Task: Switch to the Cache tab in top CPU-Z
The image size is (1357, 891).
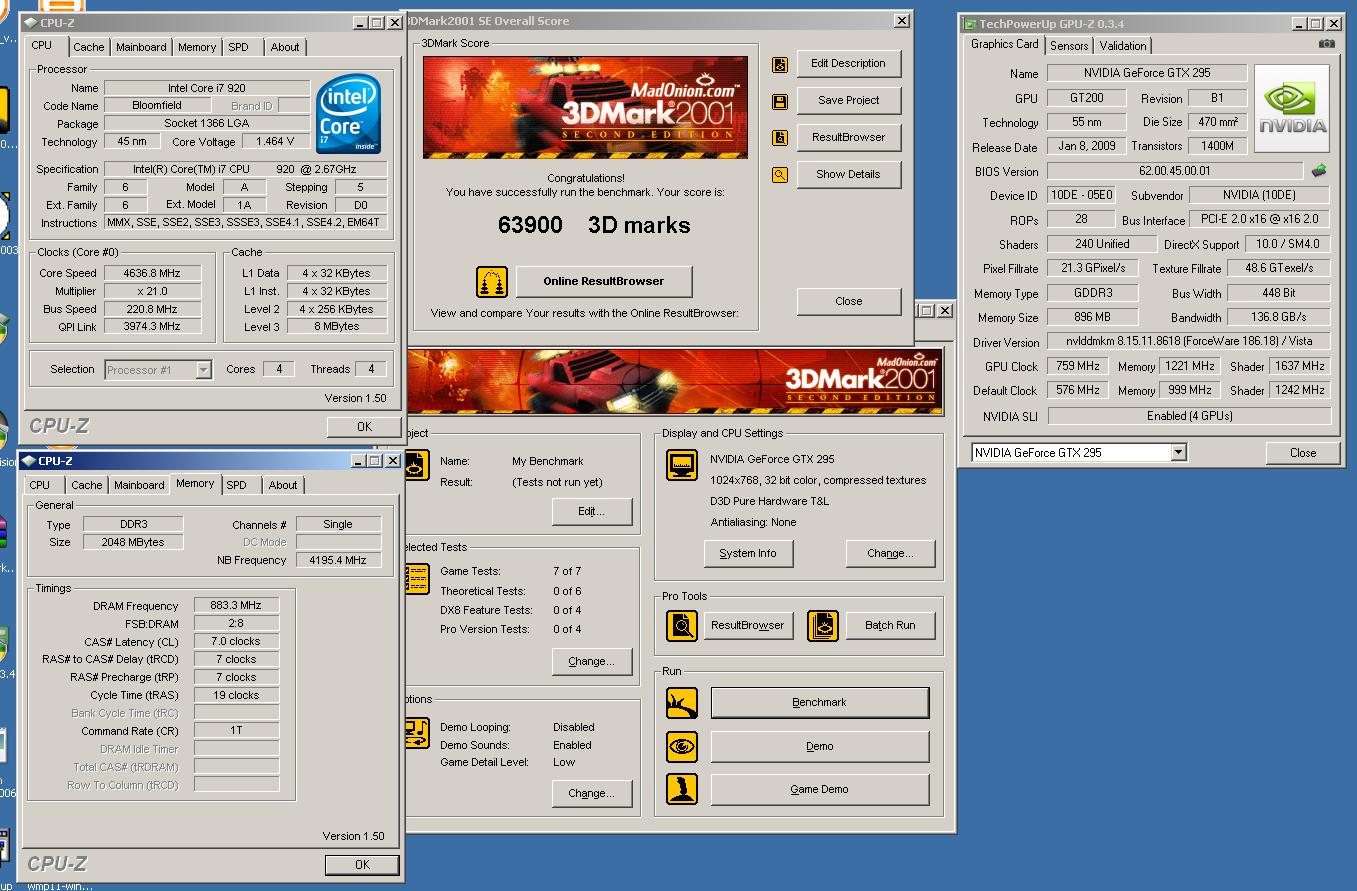Action: 89,47
